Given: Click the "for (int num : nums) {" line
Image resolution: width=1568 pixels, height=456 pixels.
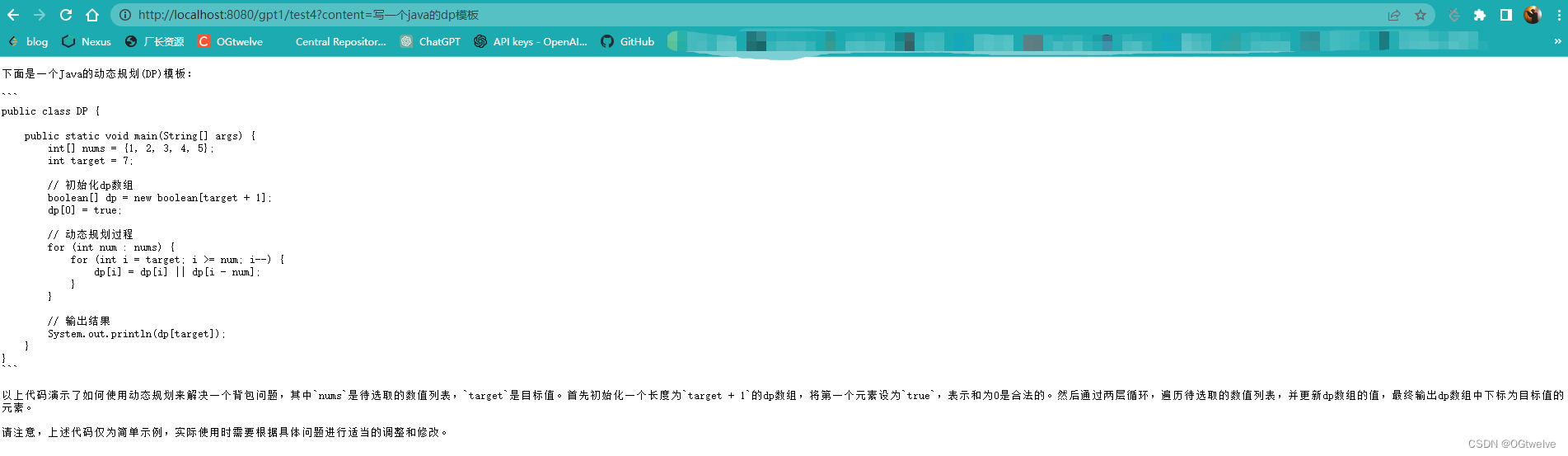Looking at the screenshot, I should 111,247.
